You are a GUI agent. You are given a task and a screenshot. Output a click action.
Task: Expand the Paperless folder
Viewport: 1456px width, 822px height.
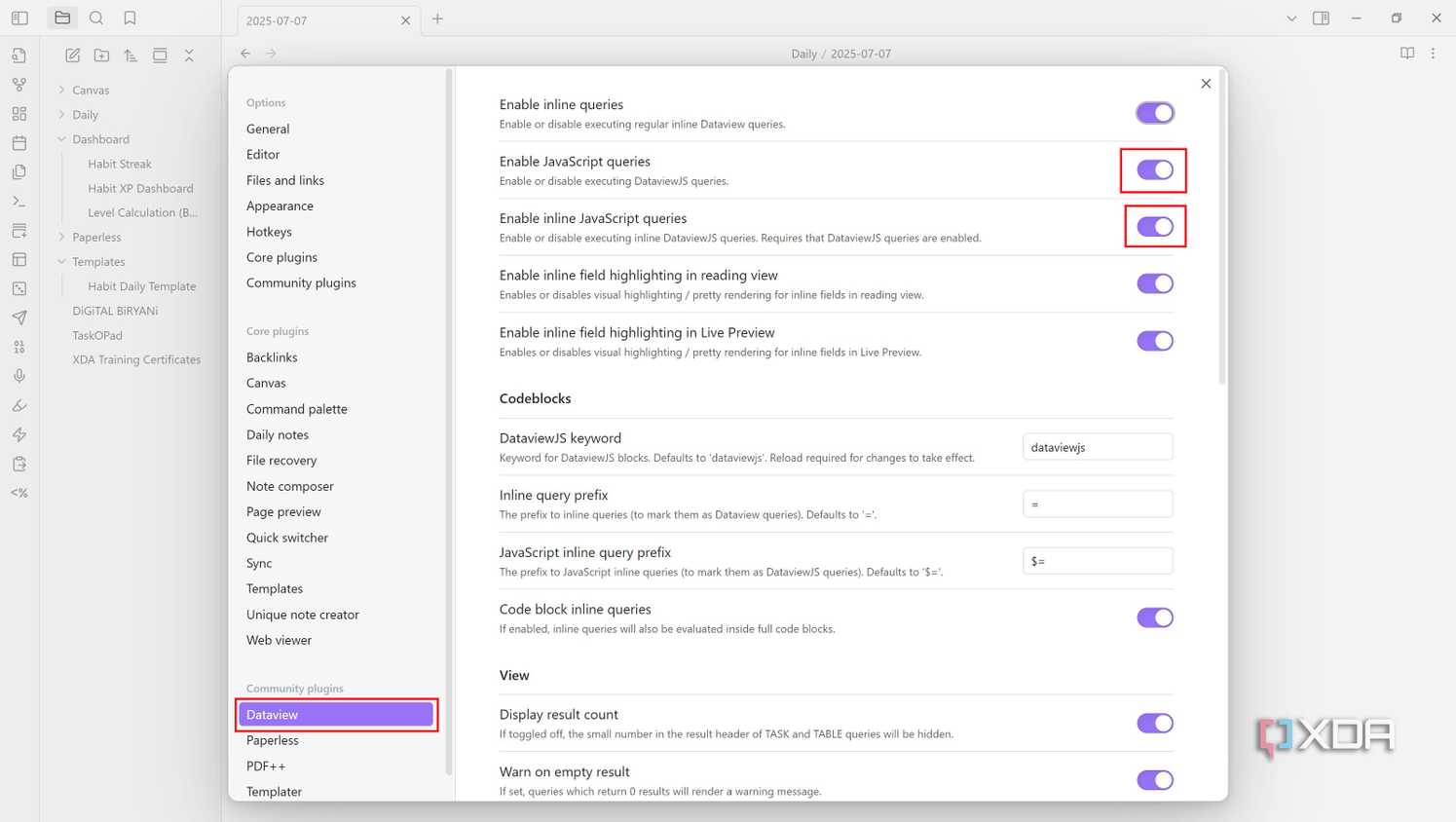point(96,237)
